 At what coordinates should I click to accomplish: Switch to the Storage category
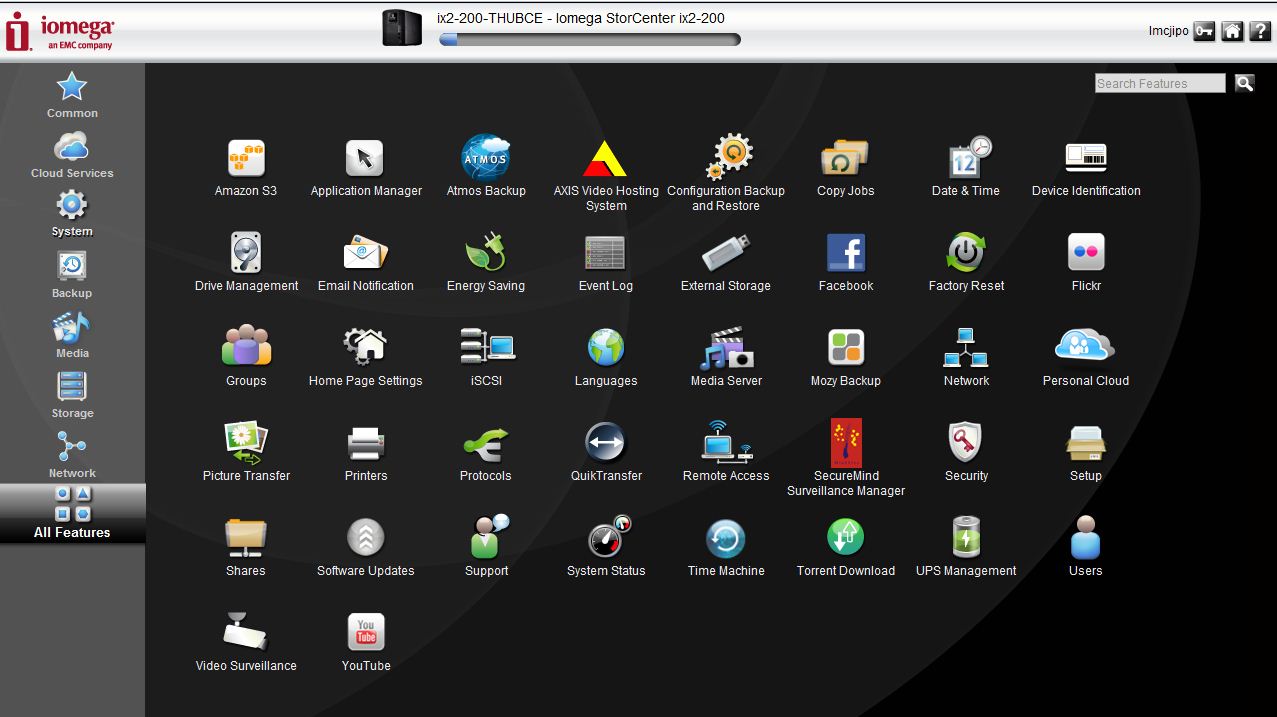click(x=72, y=395)
